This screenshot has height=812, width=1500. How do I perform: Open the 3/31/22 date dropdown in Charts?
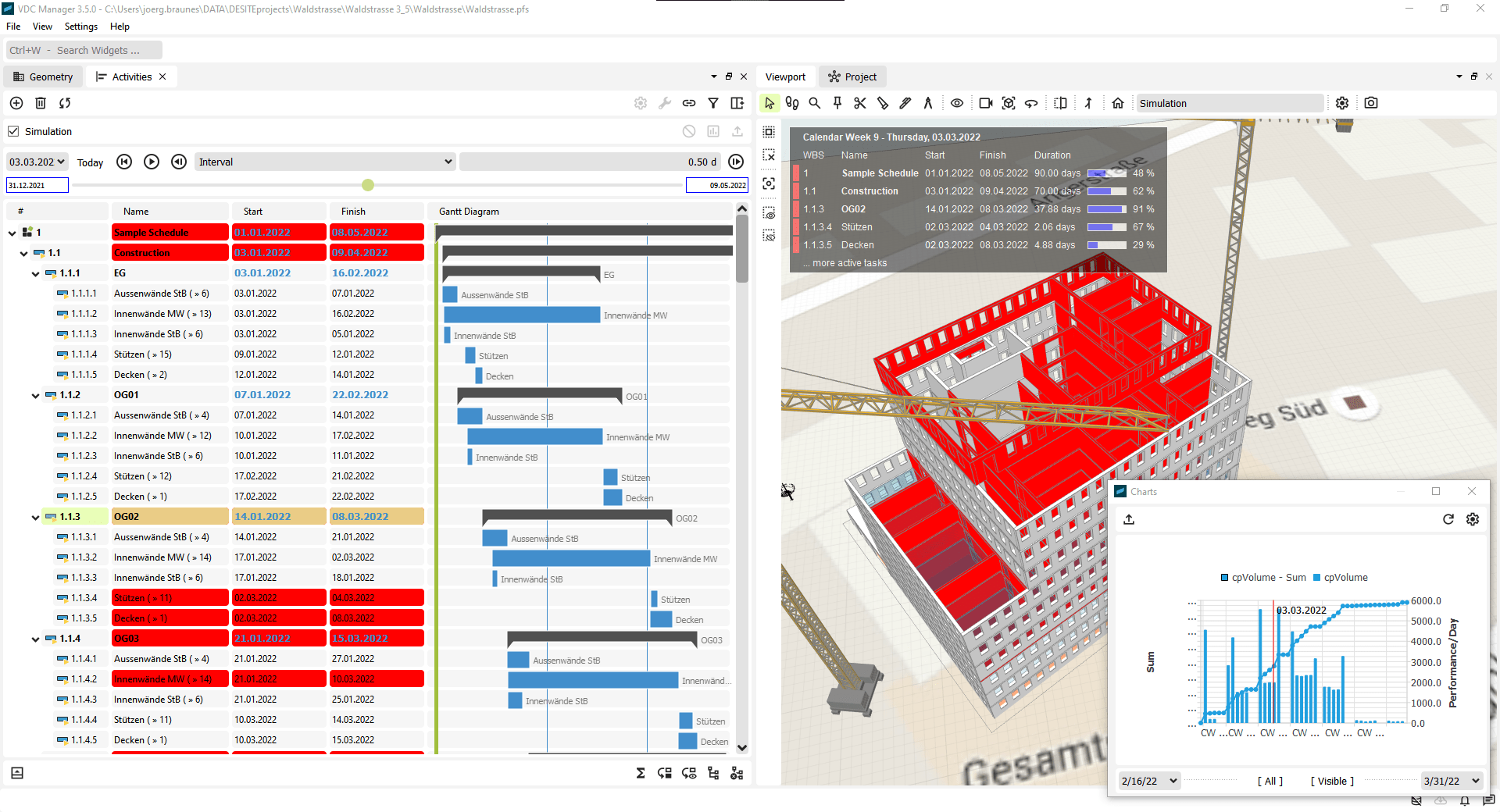(1451, 781)
